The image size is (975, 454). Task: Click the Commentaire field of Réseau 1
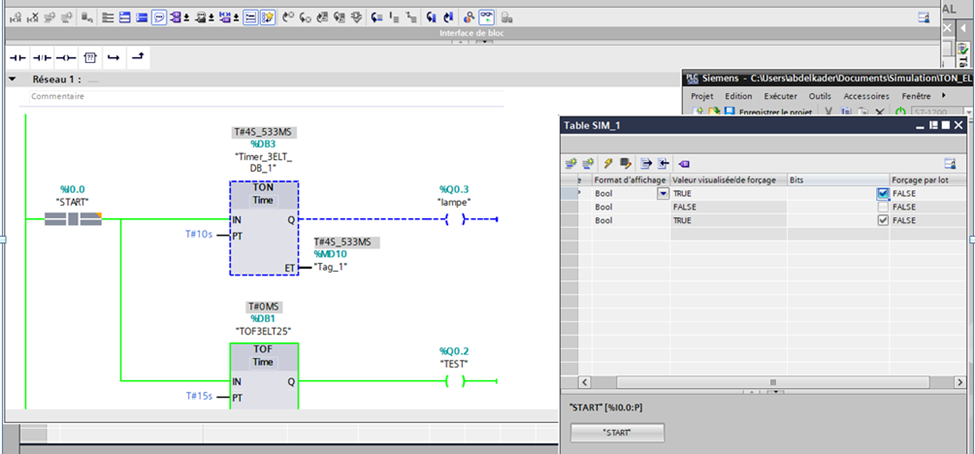[x=266, y=97]
